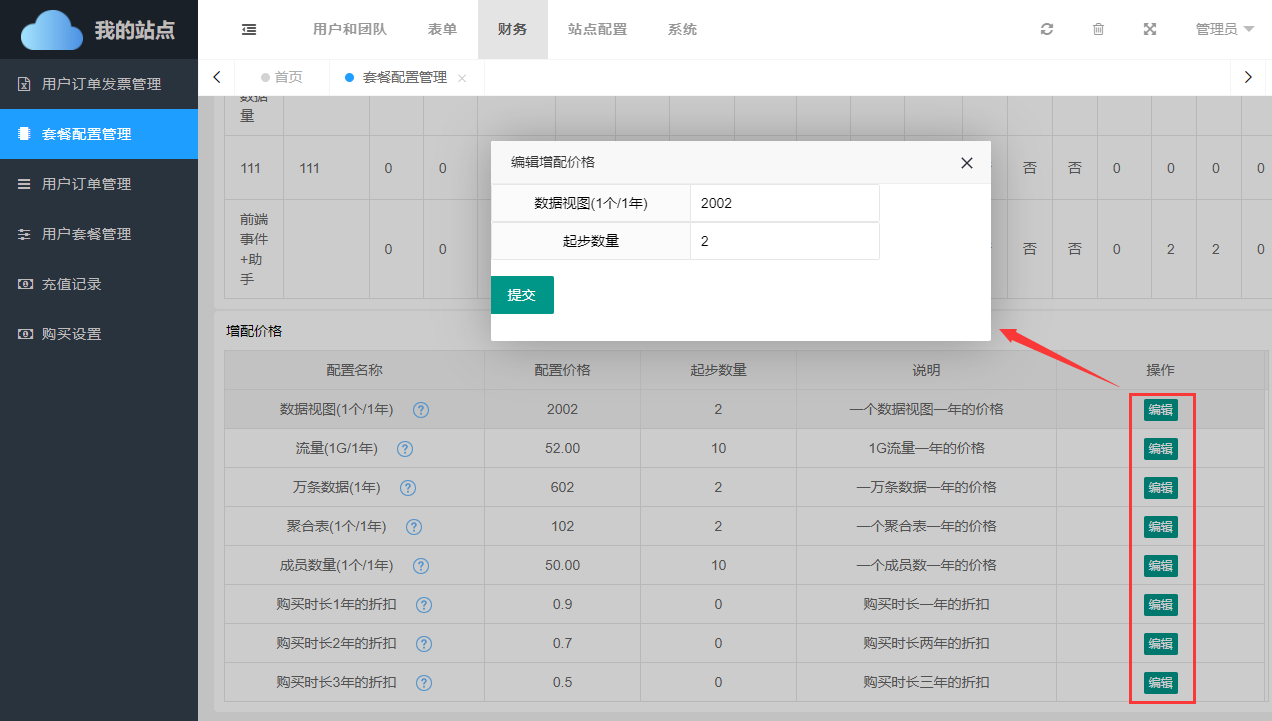The width and height of the screenshot is (1272, 721).
Task: Go to 充值记录 in the sidebar
Action: click(72, 284)
